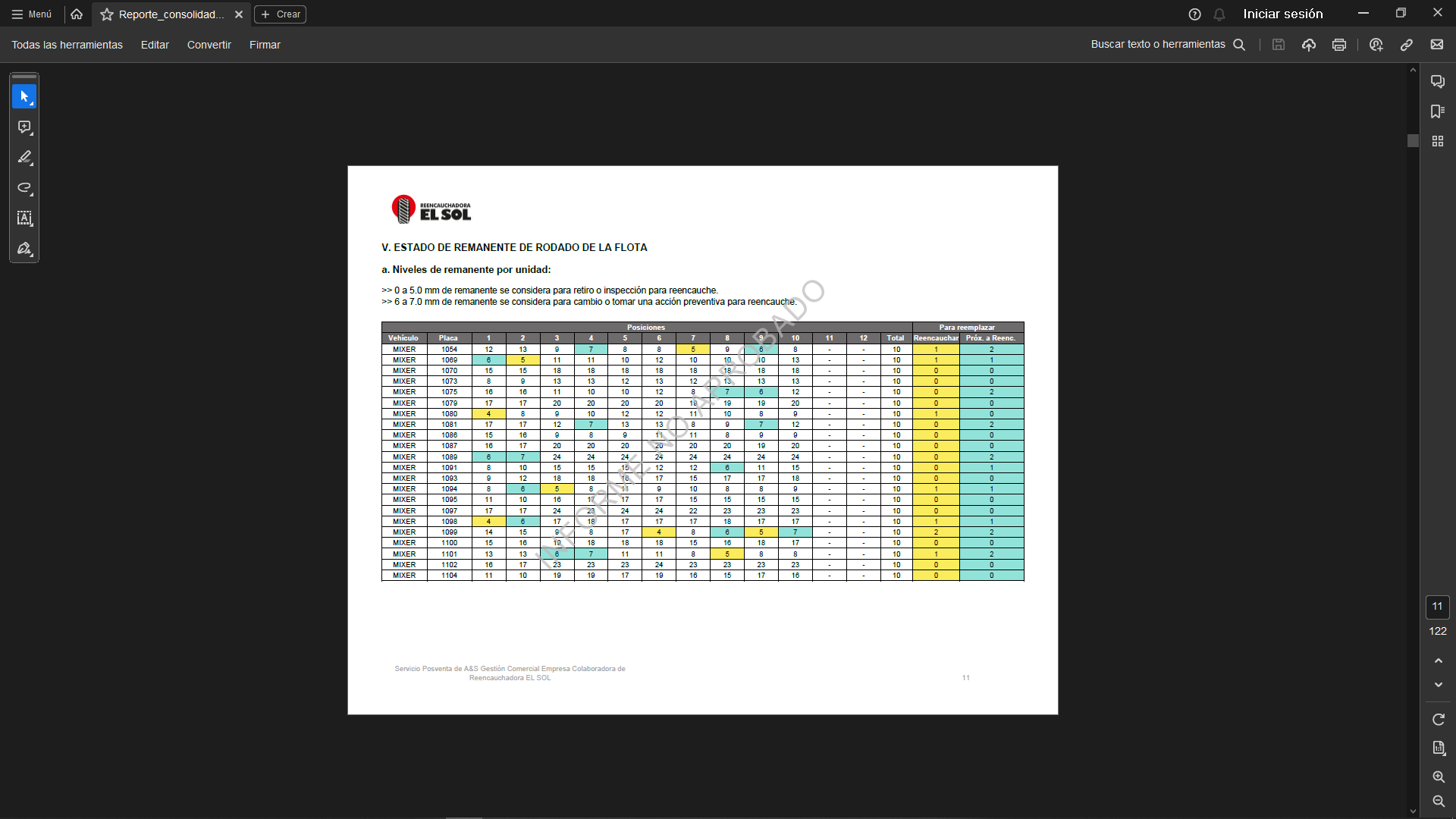
Task: Open the fill and sign tool
Action: pos(24,249)
